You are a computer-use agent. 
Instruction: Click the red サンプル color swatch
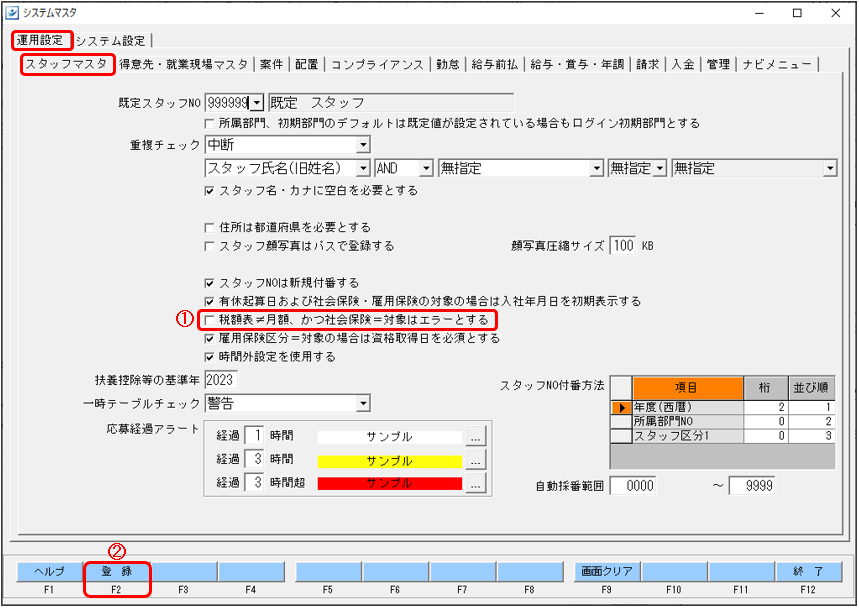(390, 484)
